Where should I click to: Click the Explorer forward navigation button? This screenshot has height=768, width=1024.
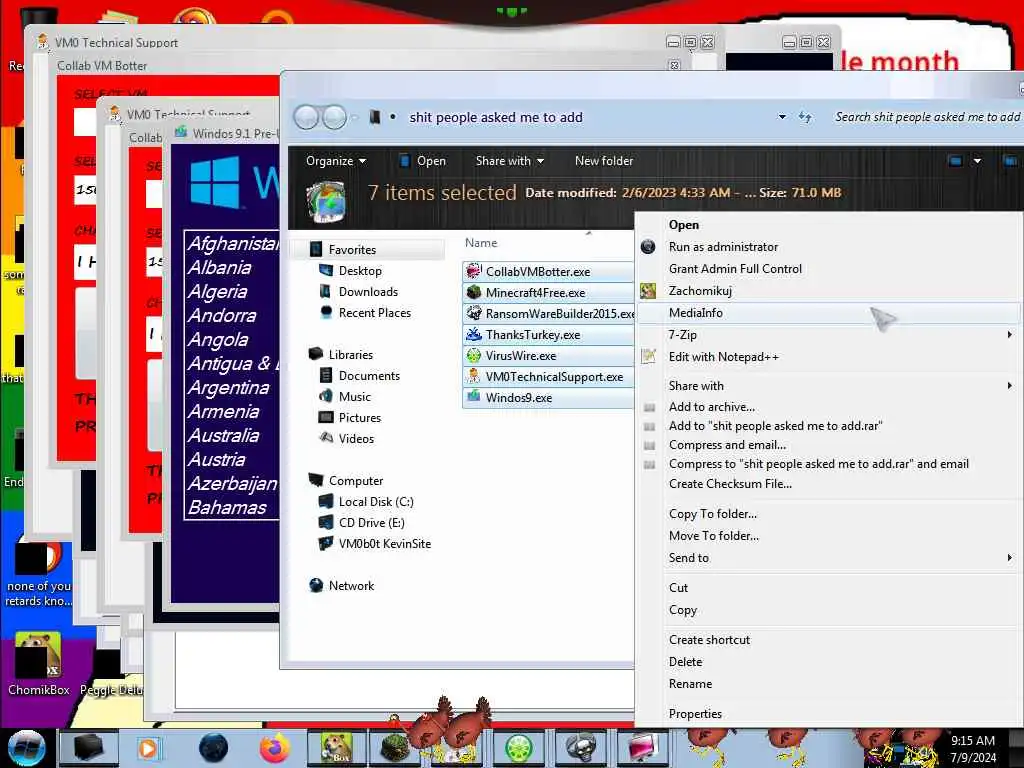(x=334, y=118)
